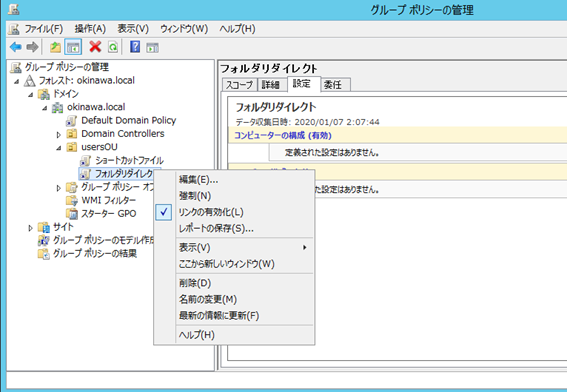Image resolution: width=567 pixels, height=392 pixels.
Task: Toggle リンクの有効化(L) checkmark in context menu
Action: tap(164, 212)
